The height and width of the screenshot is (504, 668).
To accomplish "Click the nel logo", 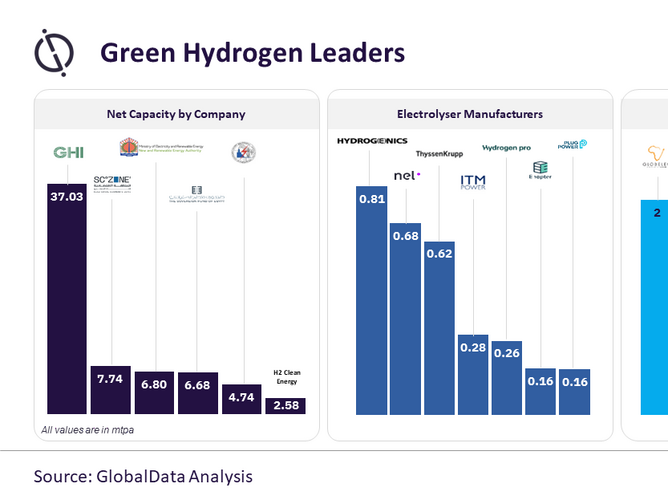I will (x=407, y=176).
